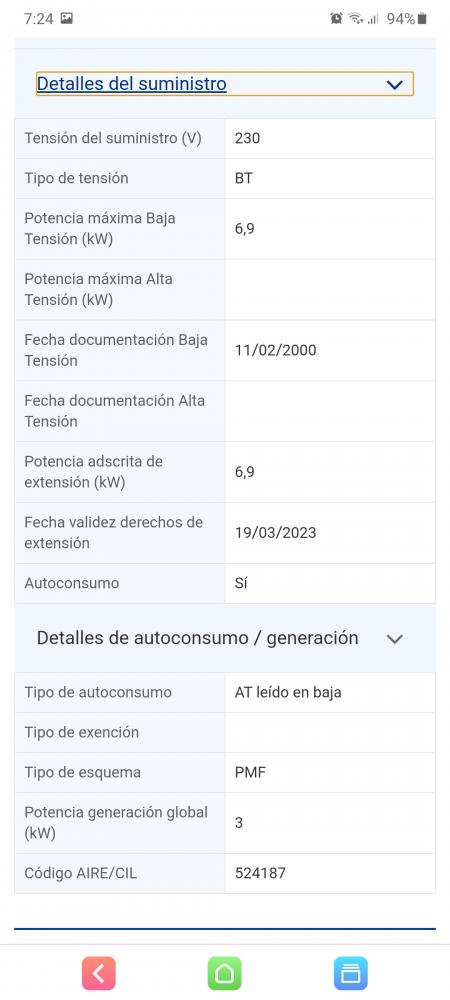The height and width of the screenshot is (1000, 450).
Task: Tap the Wi-Fi status icon
Action: tap(355, 18)
